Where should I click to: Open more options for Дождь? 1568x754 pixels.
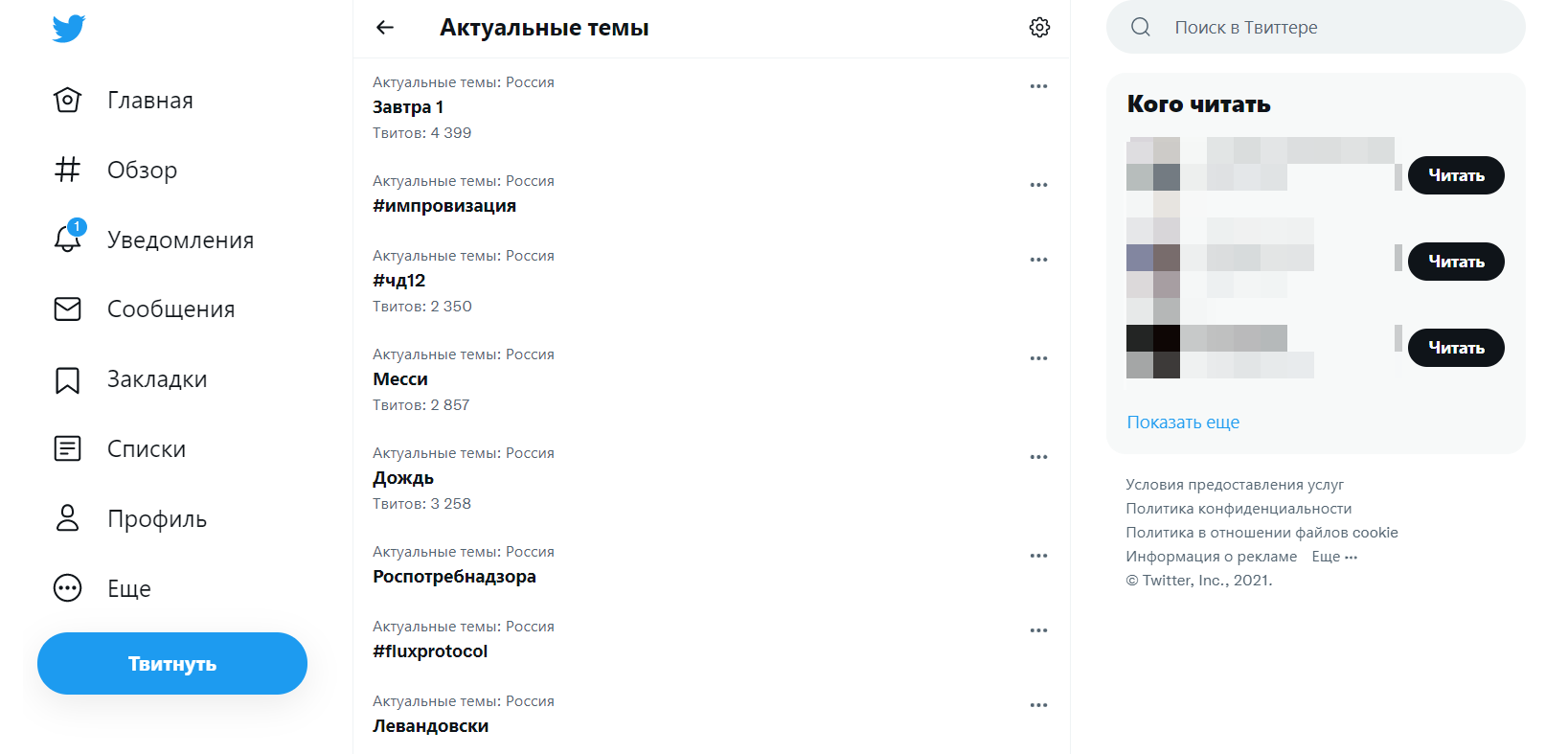tap(1038, 457)
